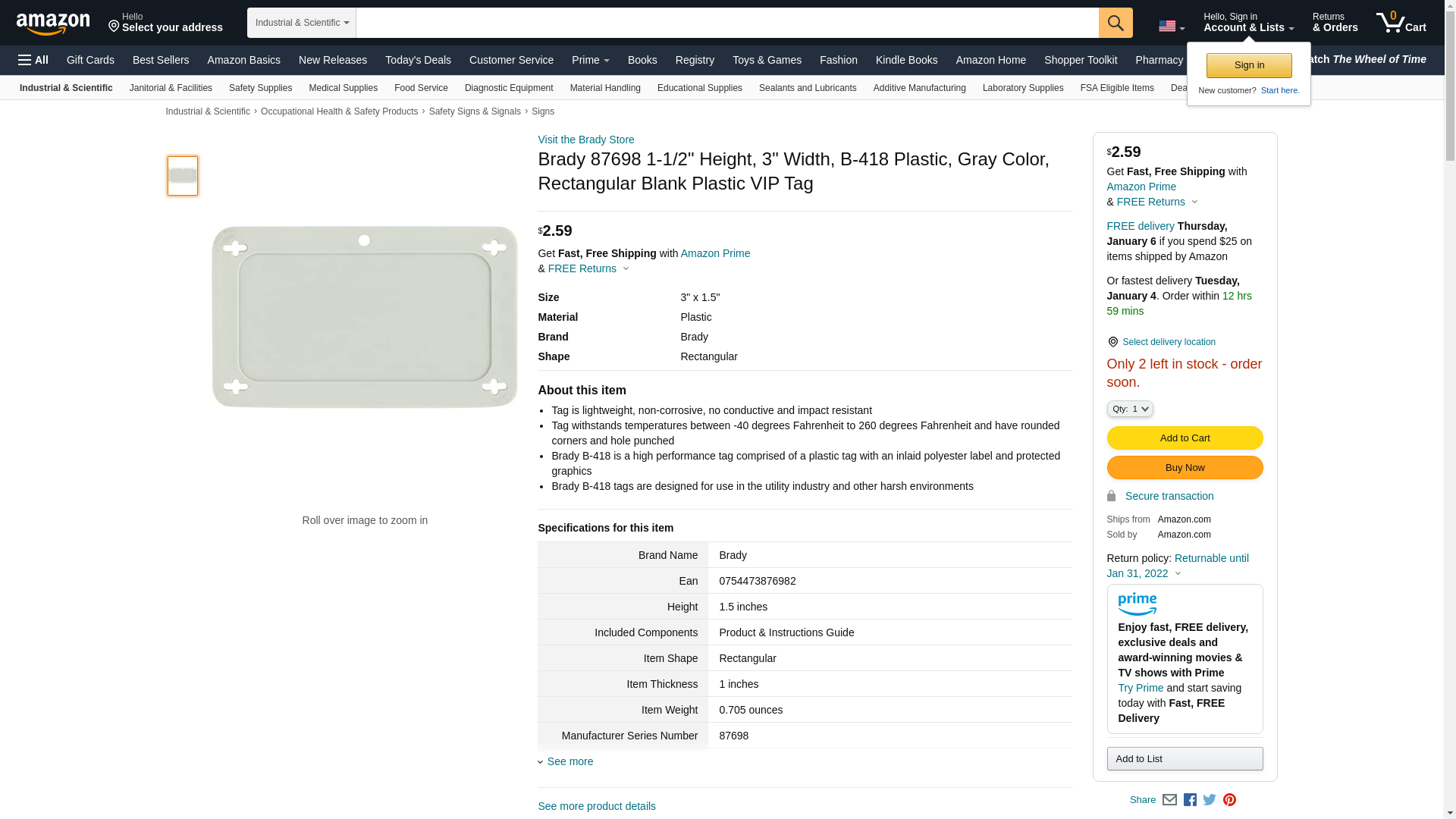Open Safety Supplies category tab
1456x819 pixels.
(x=260, y=88)
